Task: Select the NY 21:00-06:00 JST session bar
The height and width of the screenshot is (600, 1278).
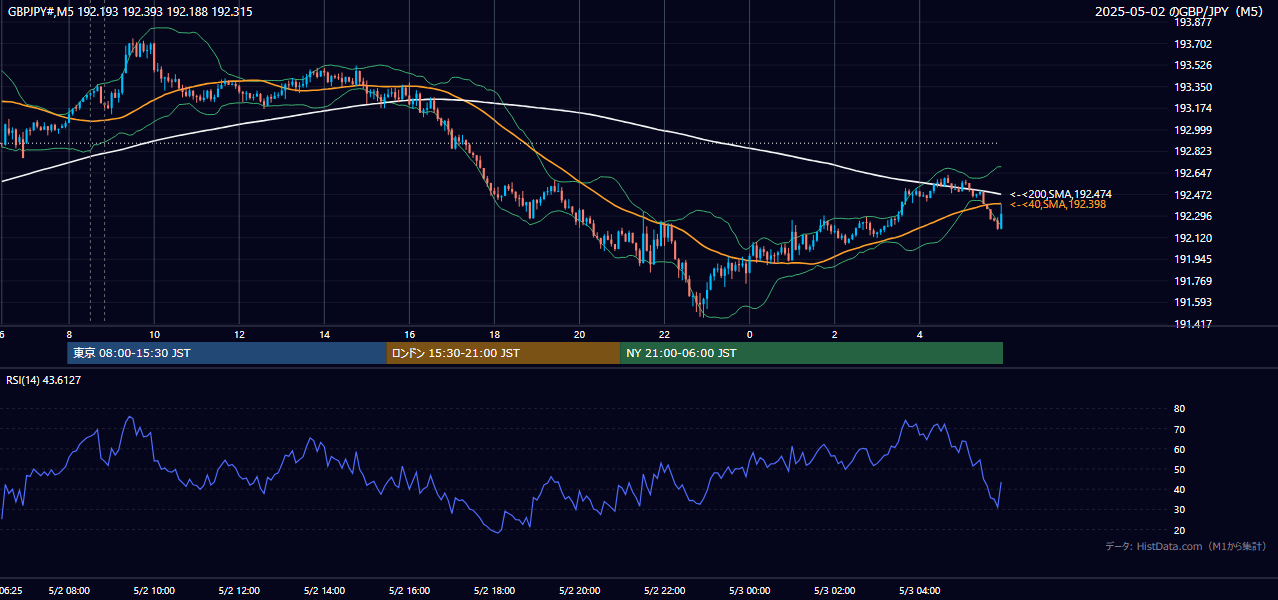Action: [811, 353]
